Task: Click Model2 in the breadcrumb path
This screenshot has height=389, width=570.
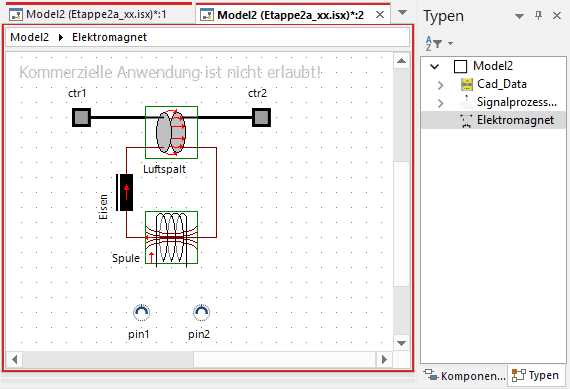Action: 29,37
